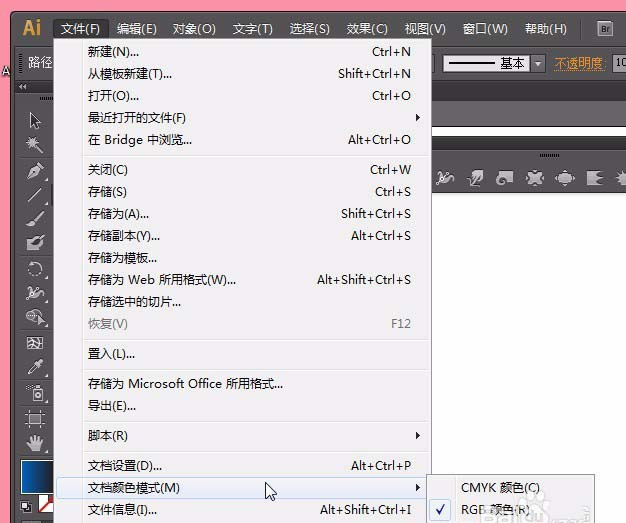Screen dimensions: 626x523
Task: Select the Artboard tool
Action: coord(35,418)
